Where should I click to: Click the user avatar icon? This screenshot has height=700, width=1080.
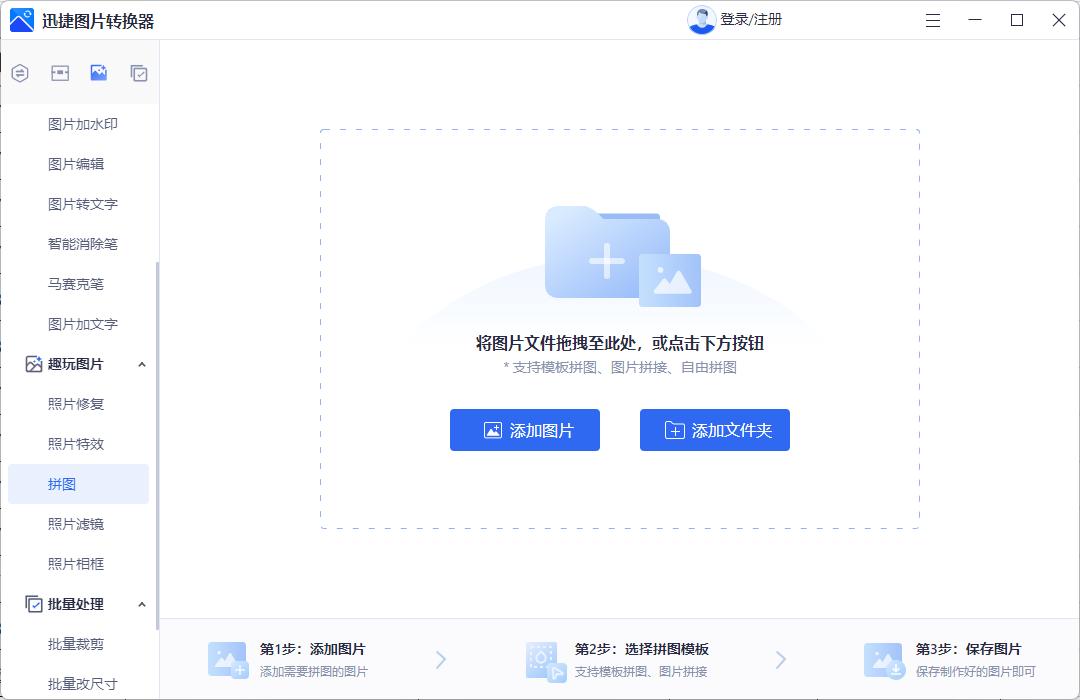click(x=701, y=20)
